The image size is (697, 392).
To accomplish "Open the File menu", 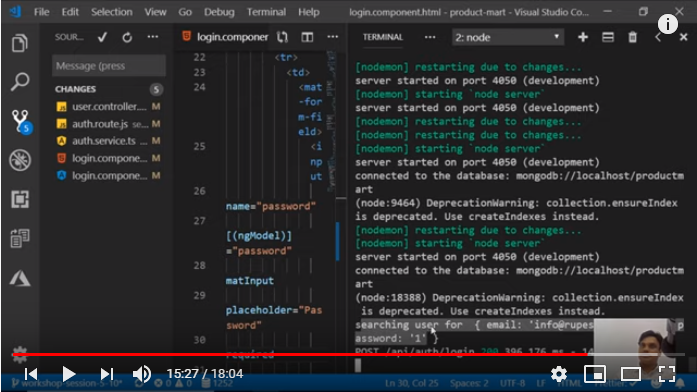I will 42,12.
